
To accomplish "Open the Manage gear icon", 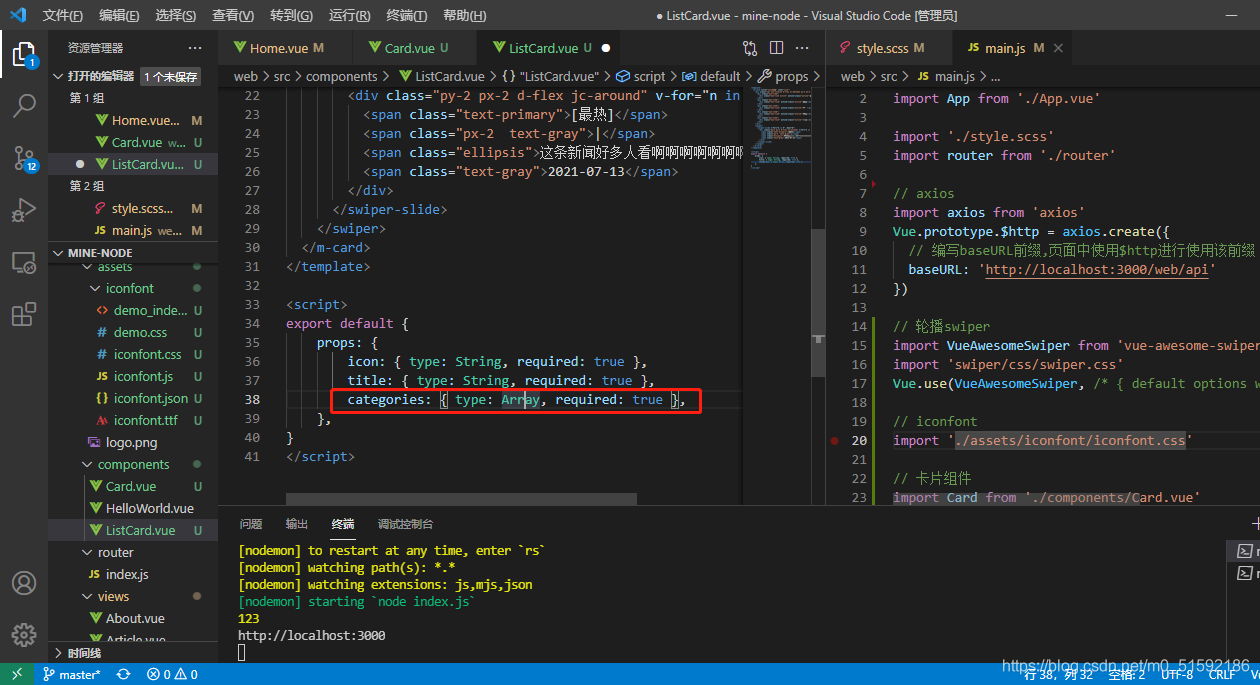I will pos(24,635).
